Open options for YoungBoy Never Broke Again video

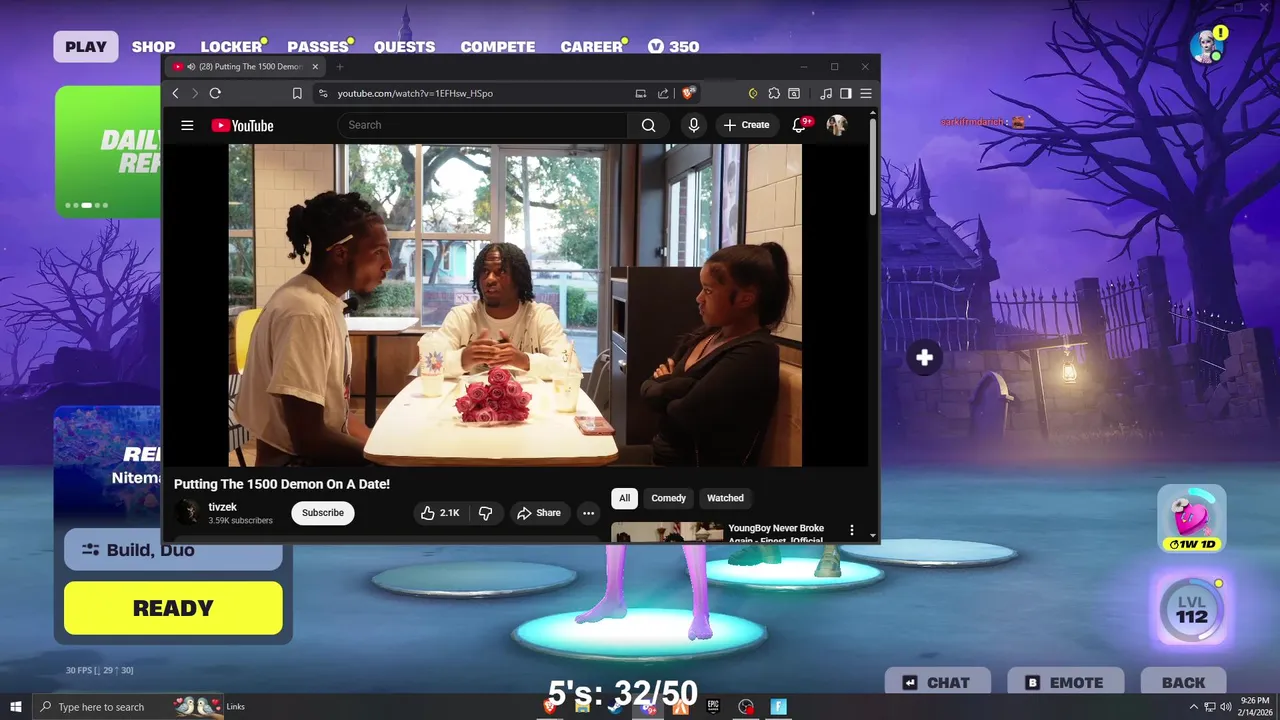click(852, 530)
